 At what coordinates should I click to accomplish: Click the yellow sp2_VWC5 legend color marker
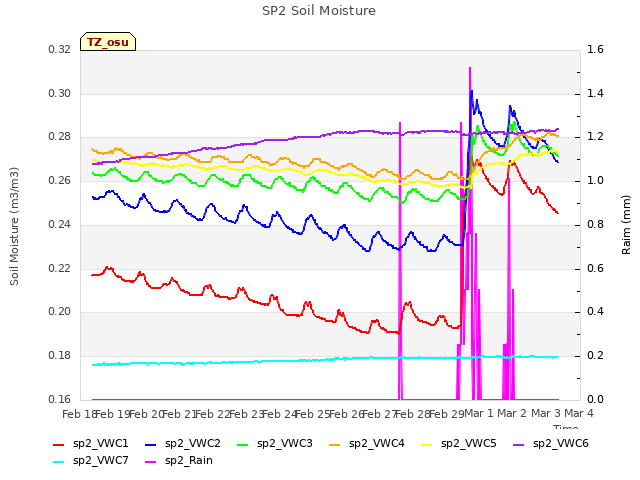(x=427, y=445)
